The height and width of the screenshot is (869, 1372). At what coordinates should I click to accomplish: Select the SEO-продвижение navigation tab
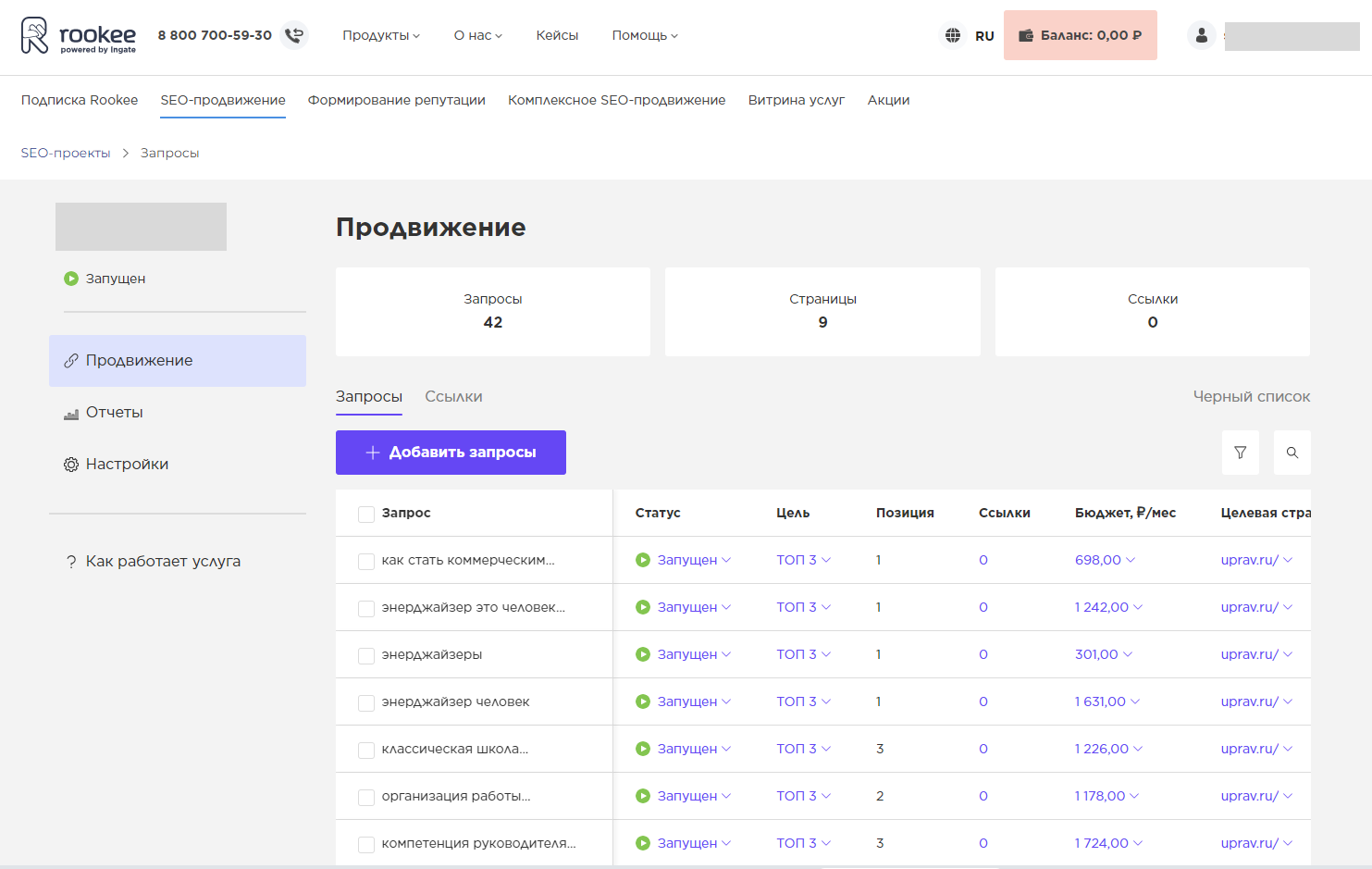pos(222,100)
